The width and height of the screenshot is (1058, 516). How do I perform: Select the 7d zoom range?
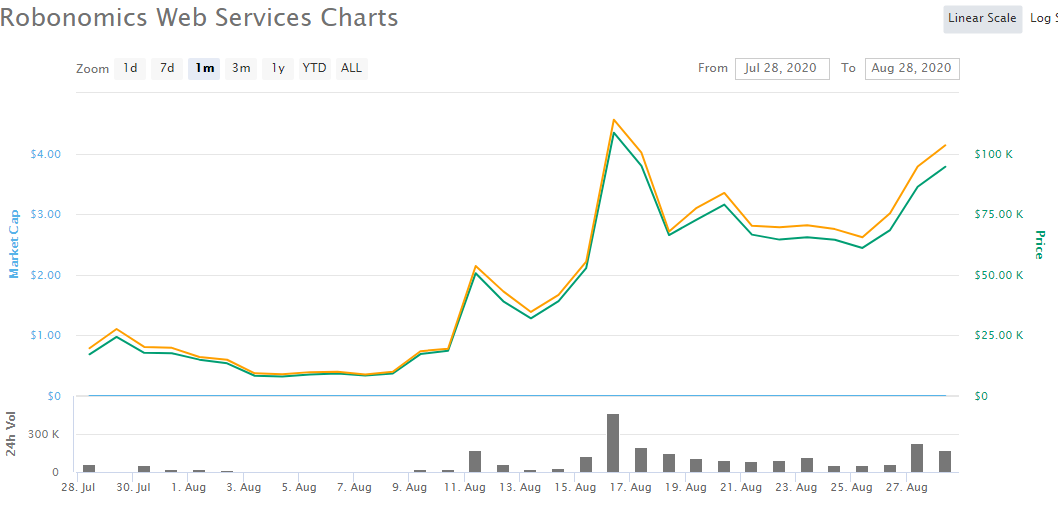(167, 68)
